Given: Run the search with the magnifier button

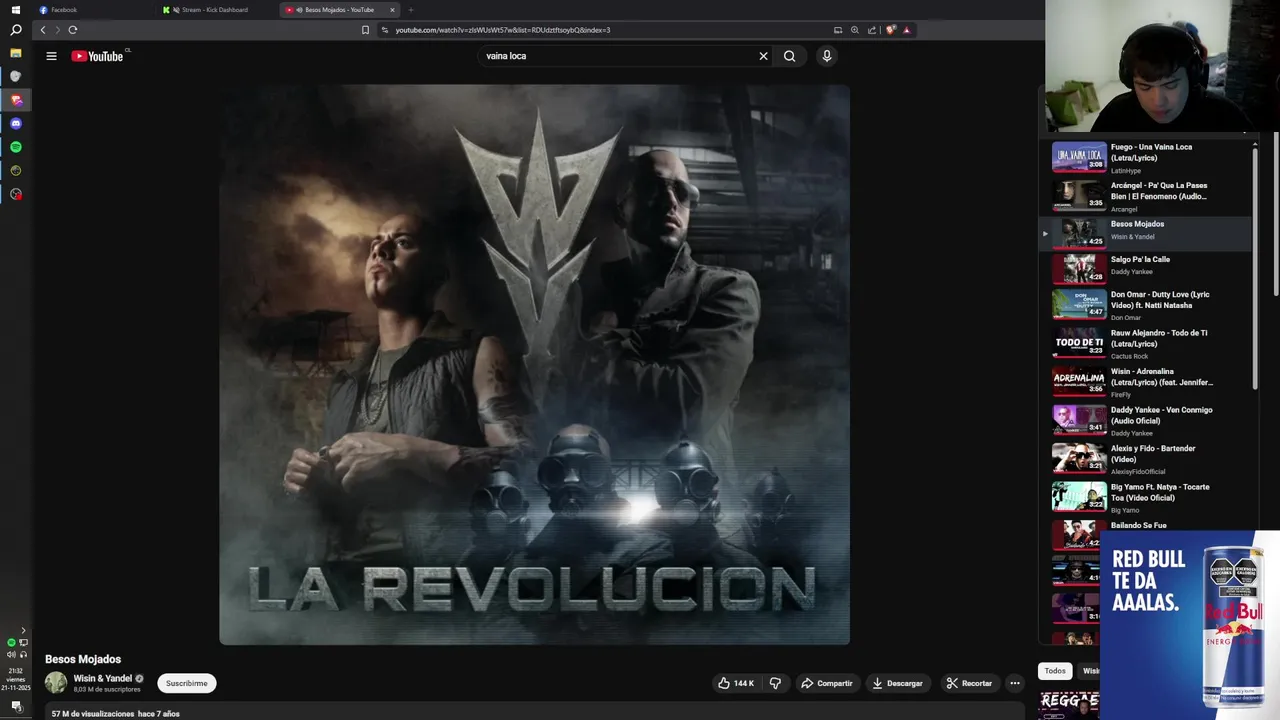Looking at the screenshot, I should [x=789, y=56].
